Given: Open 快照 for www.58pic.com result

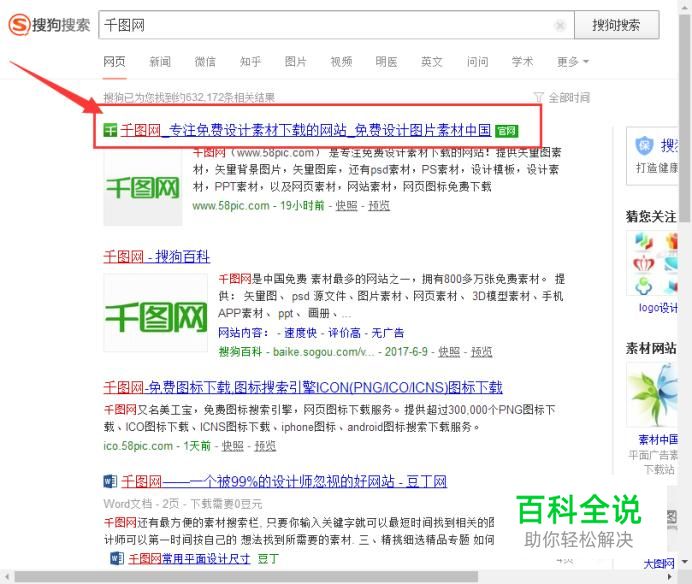Looking at the screenshot, I should pos(346,205).
